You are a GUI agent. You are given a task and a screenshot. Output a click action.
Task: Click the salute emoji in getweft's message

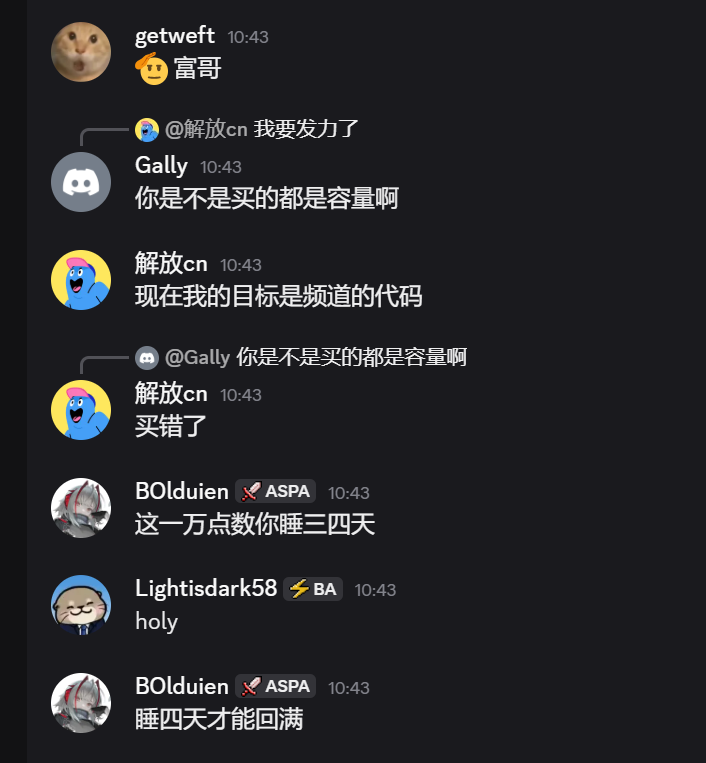(x=152, y=69)
